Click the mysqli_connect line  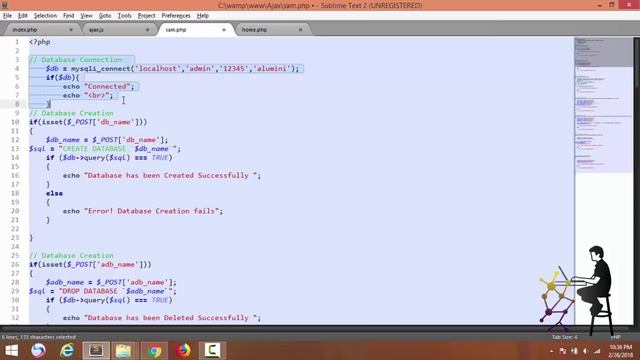(x=172, y=69)
